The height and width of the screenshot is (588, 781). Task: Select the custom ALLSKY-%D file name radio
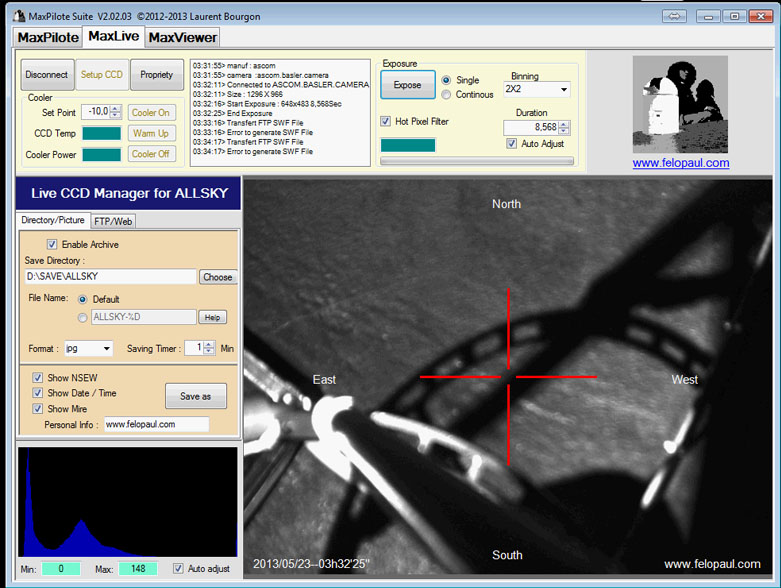click(x=83, y=318)
